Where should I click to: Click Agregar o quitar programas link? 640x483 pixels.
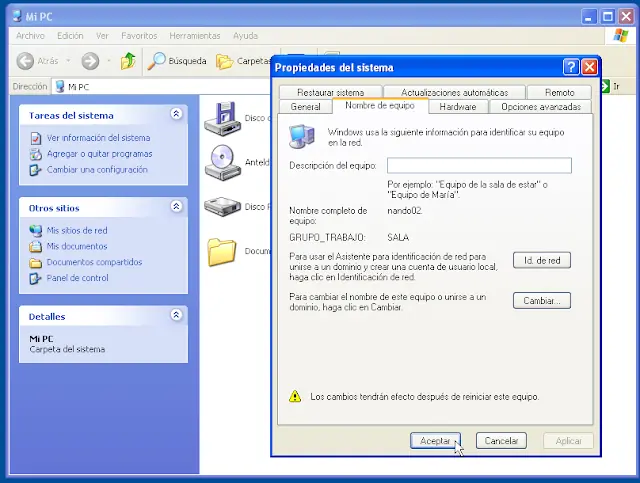coord(99,154)
